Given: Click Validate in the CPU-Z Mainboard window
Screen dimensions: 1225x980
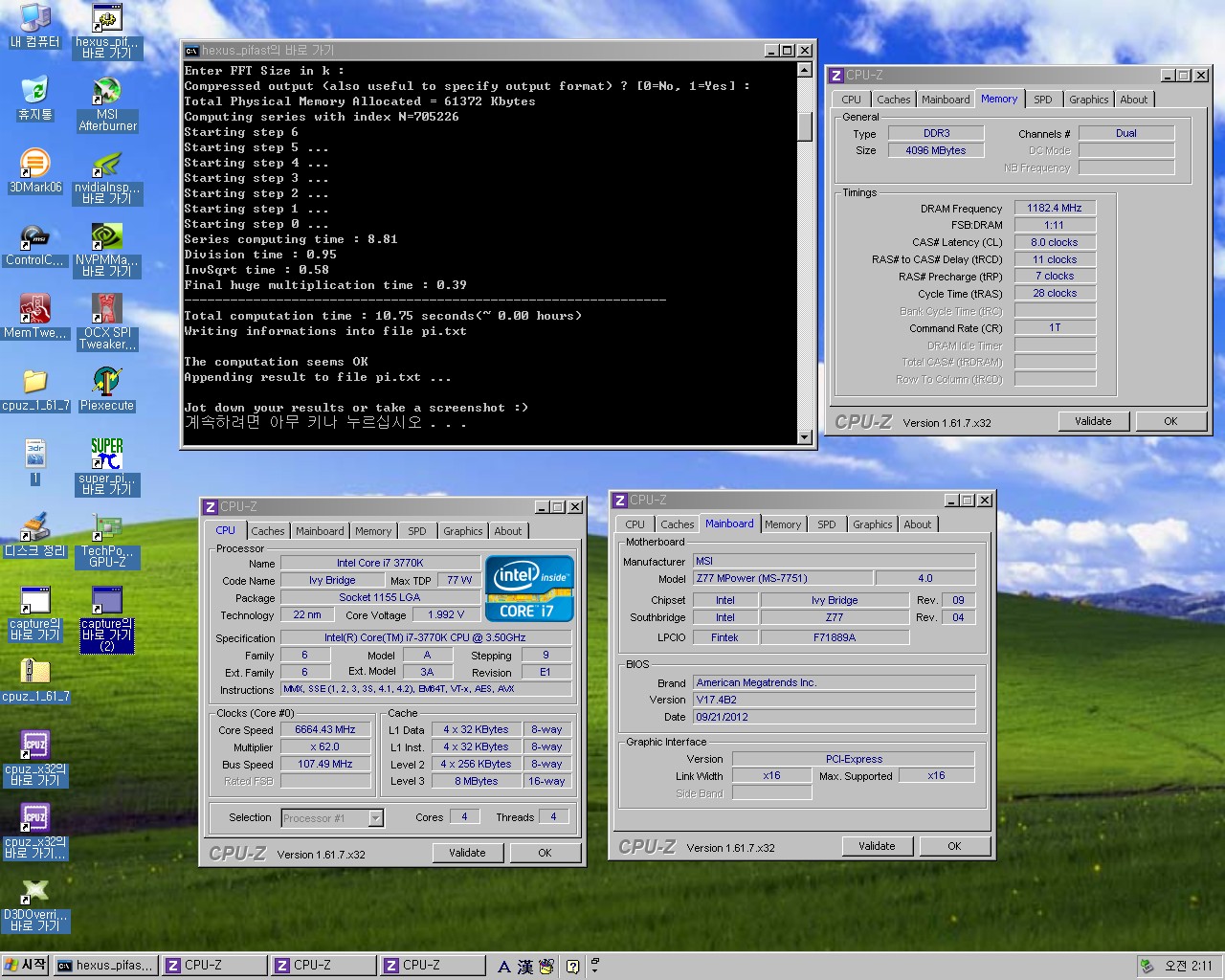Looking at the screenshot, I should click(877, 846).
